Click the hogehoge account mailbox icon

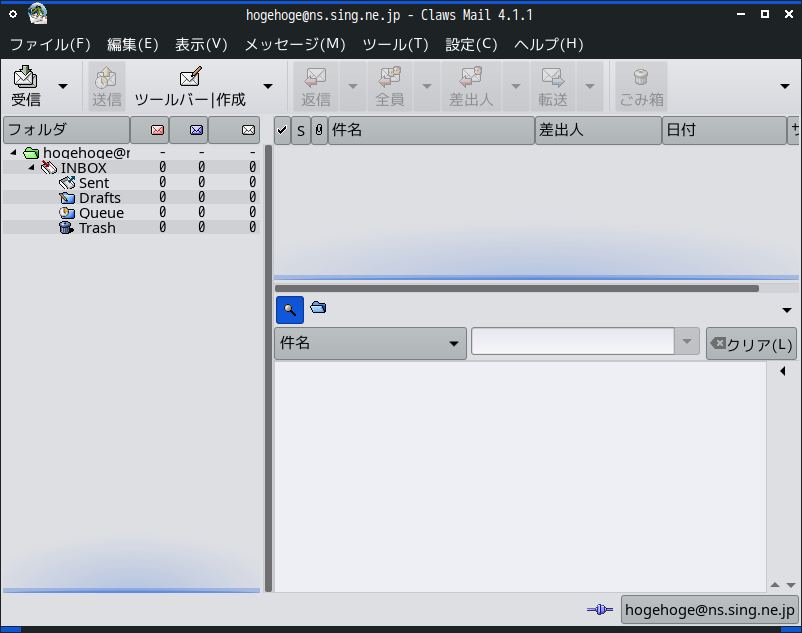[31, 153]
